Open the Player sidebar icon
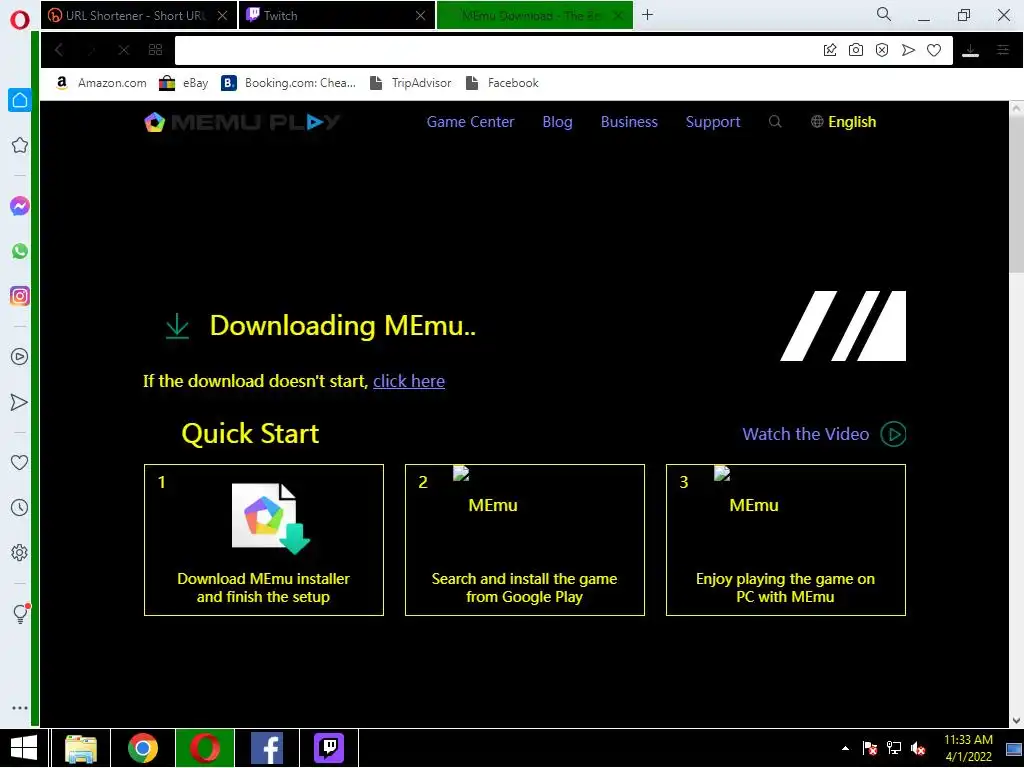This screenshot has width=1024, height=768. point(20,357)
